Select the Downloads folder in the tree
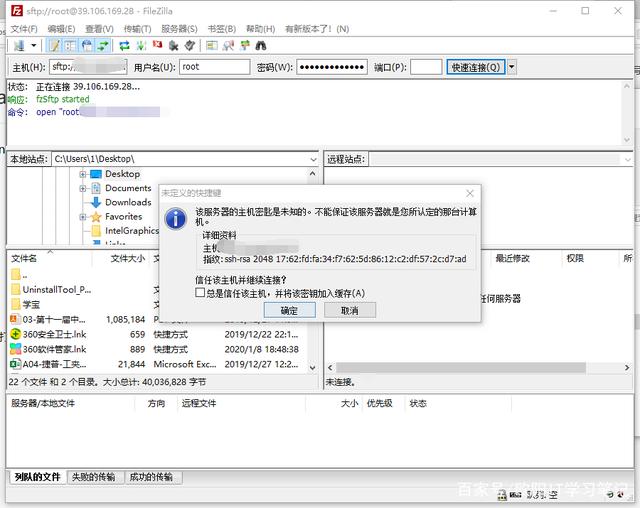 tap(128, 202)
